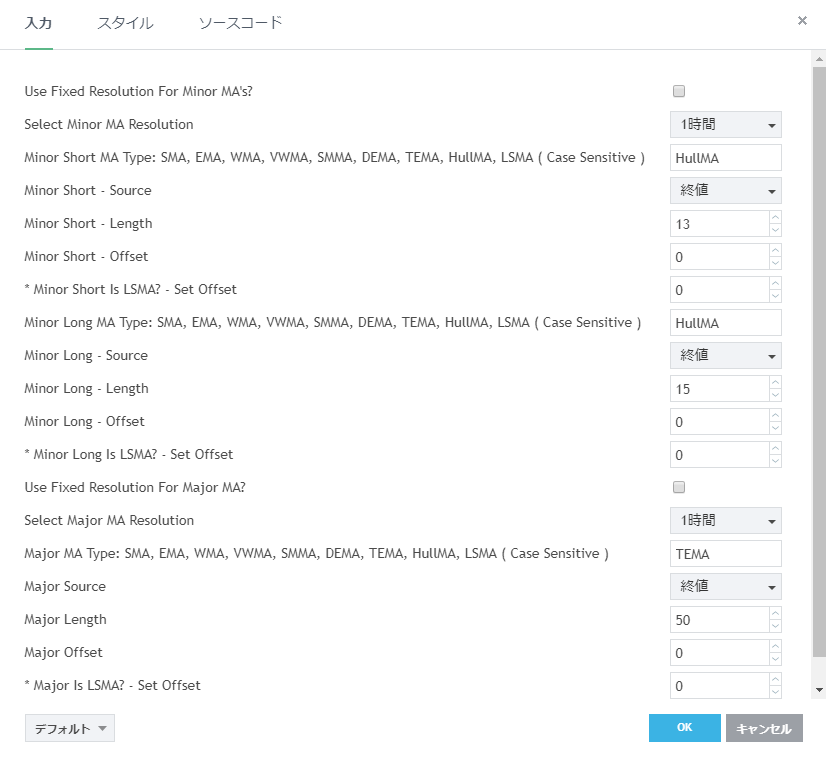826x764 pixels.
Task: Select the 入力 tab
Action: pyautogui.click(x=38, y=23)
